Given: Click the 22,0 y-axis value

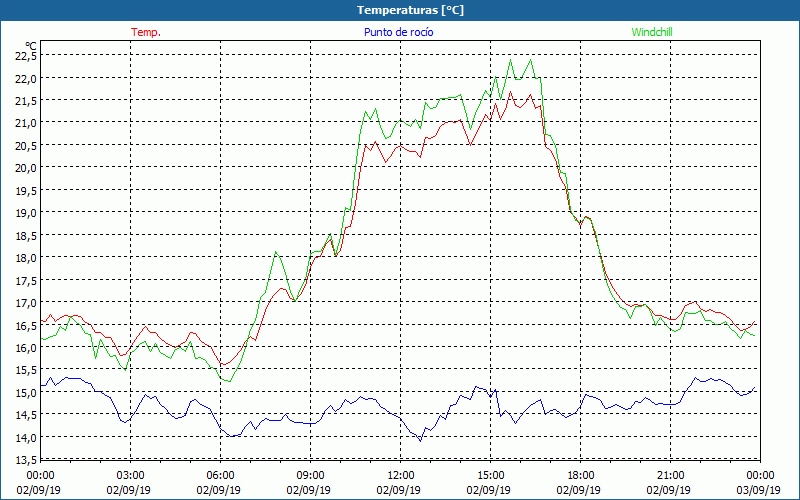Looking at the screenshot, I should (27, 79).
